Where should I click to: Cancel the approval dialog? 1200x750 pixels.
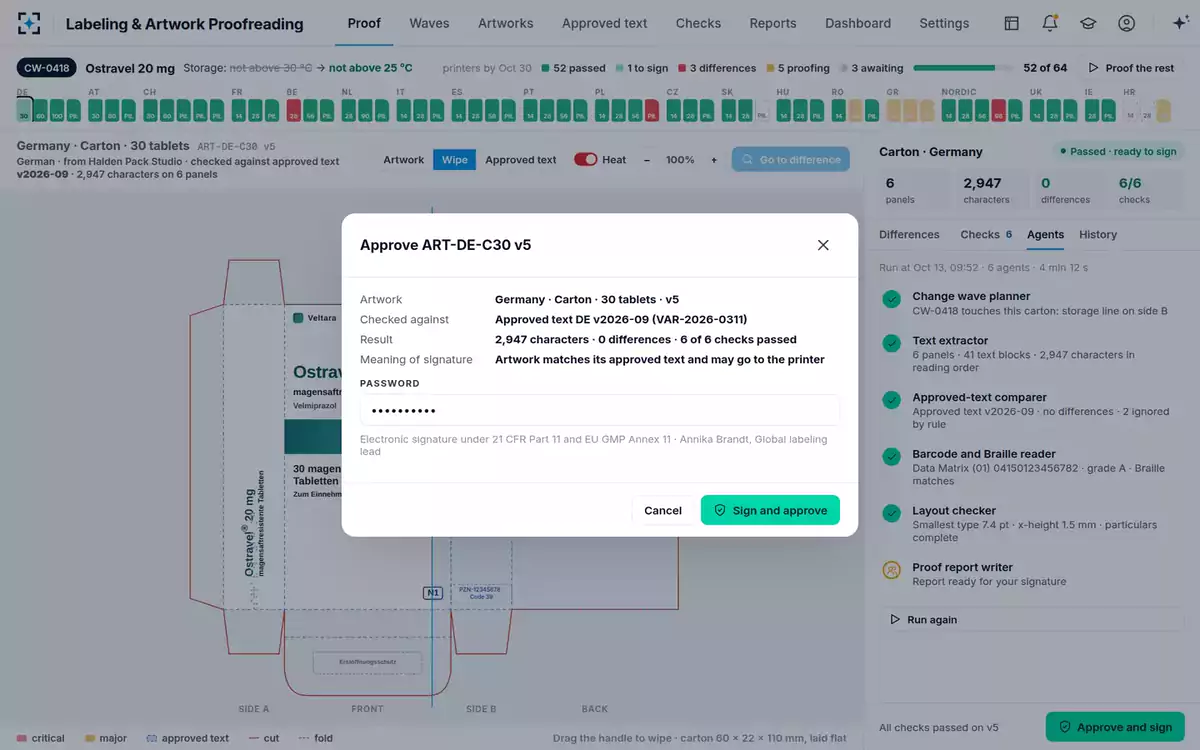[x=663, y=510]
